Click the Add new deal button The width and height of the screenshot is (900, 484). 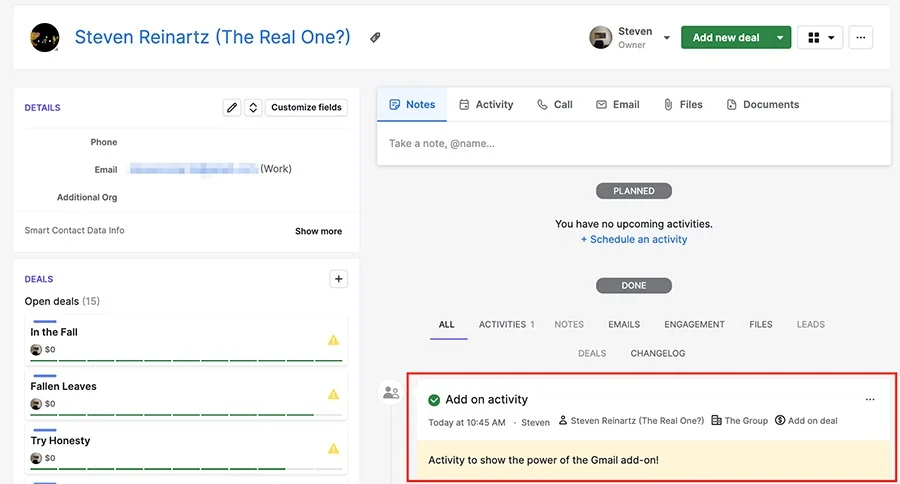[x=726, y=37]
